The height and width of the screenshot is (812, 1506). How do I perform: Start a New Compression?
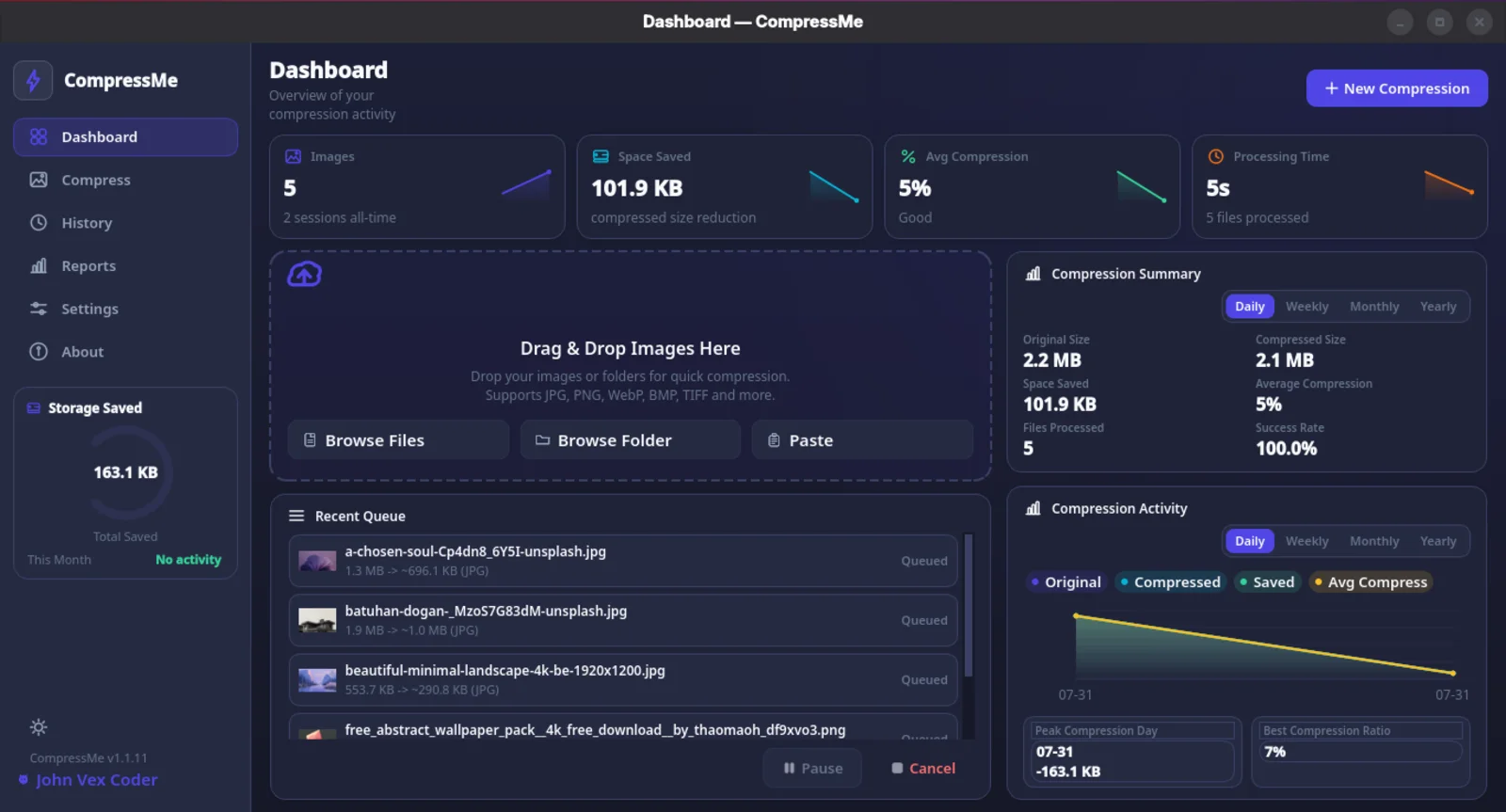(1397, 88)
